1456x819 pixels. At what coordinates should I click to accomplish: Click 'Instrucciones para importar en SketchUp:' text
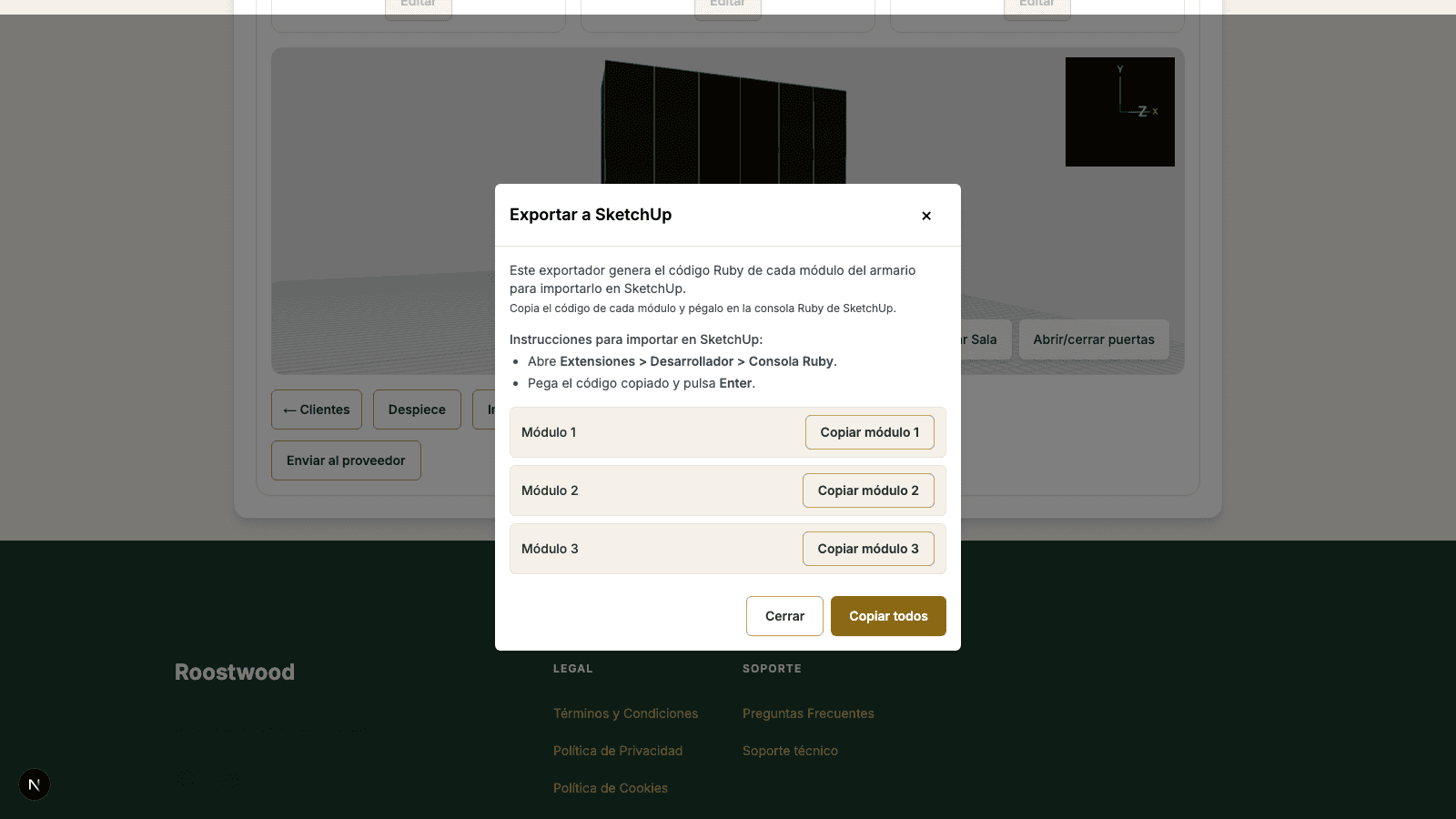coord(636,339)
